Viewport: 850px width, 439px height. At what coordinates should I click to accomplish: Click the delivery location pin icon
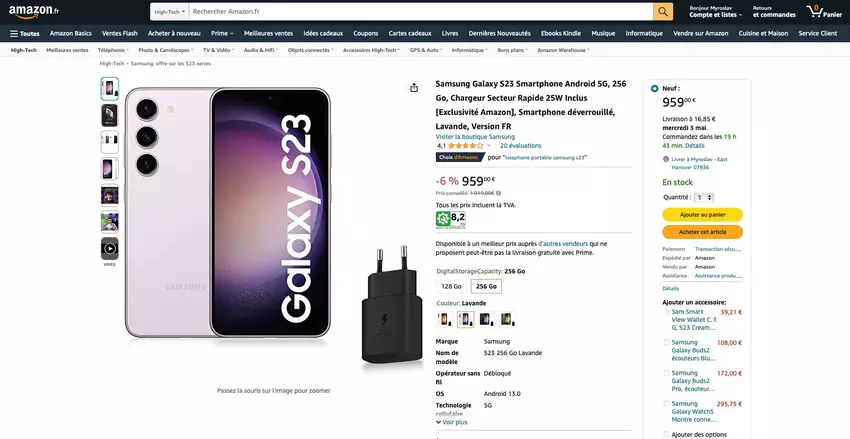(666, 159)
